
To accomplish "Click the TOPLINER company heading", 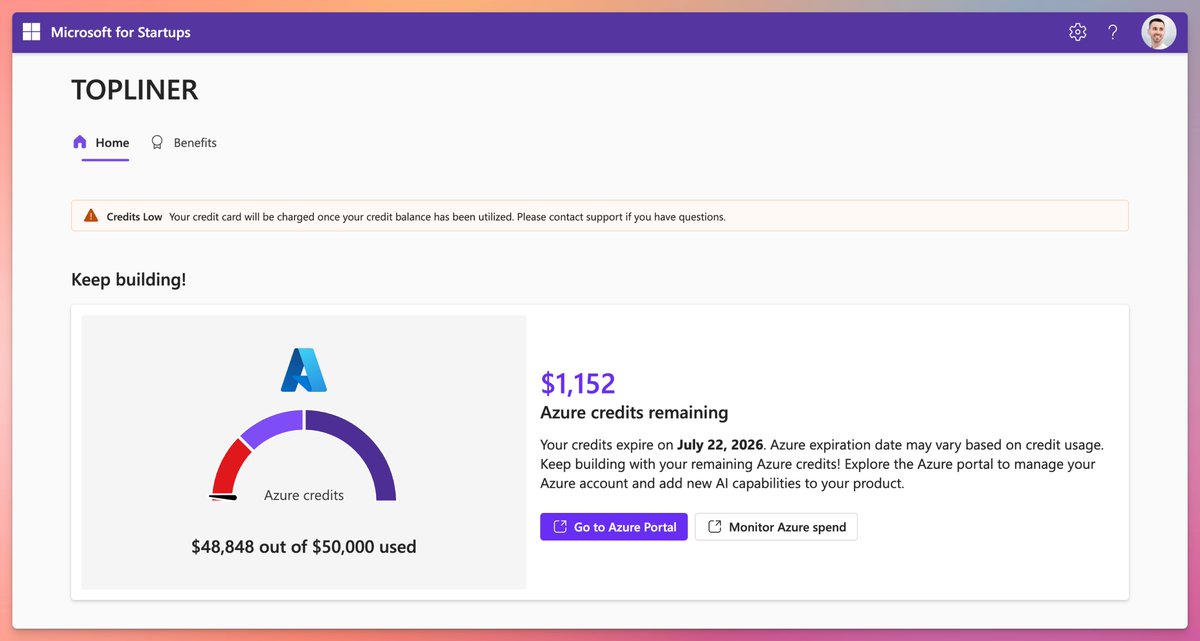I will pyautogui.click(x=135, y=90).
